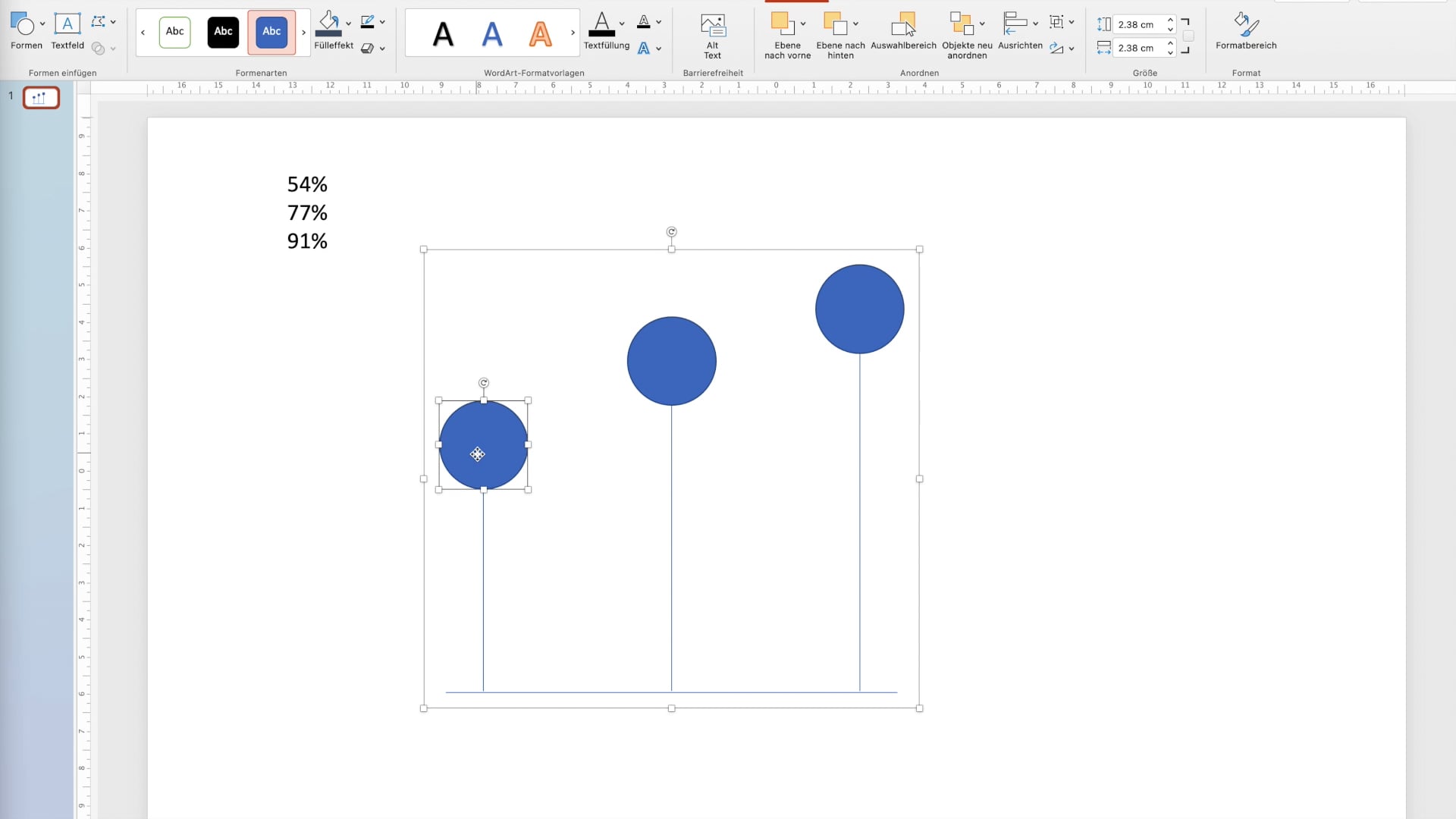Open the shape outline color dropdown
The image size is (1456, 819).
382,22
